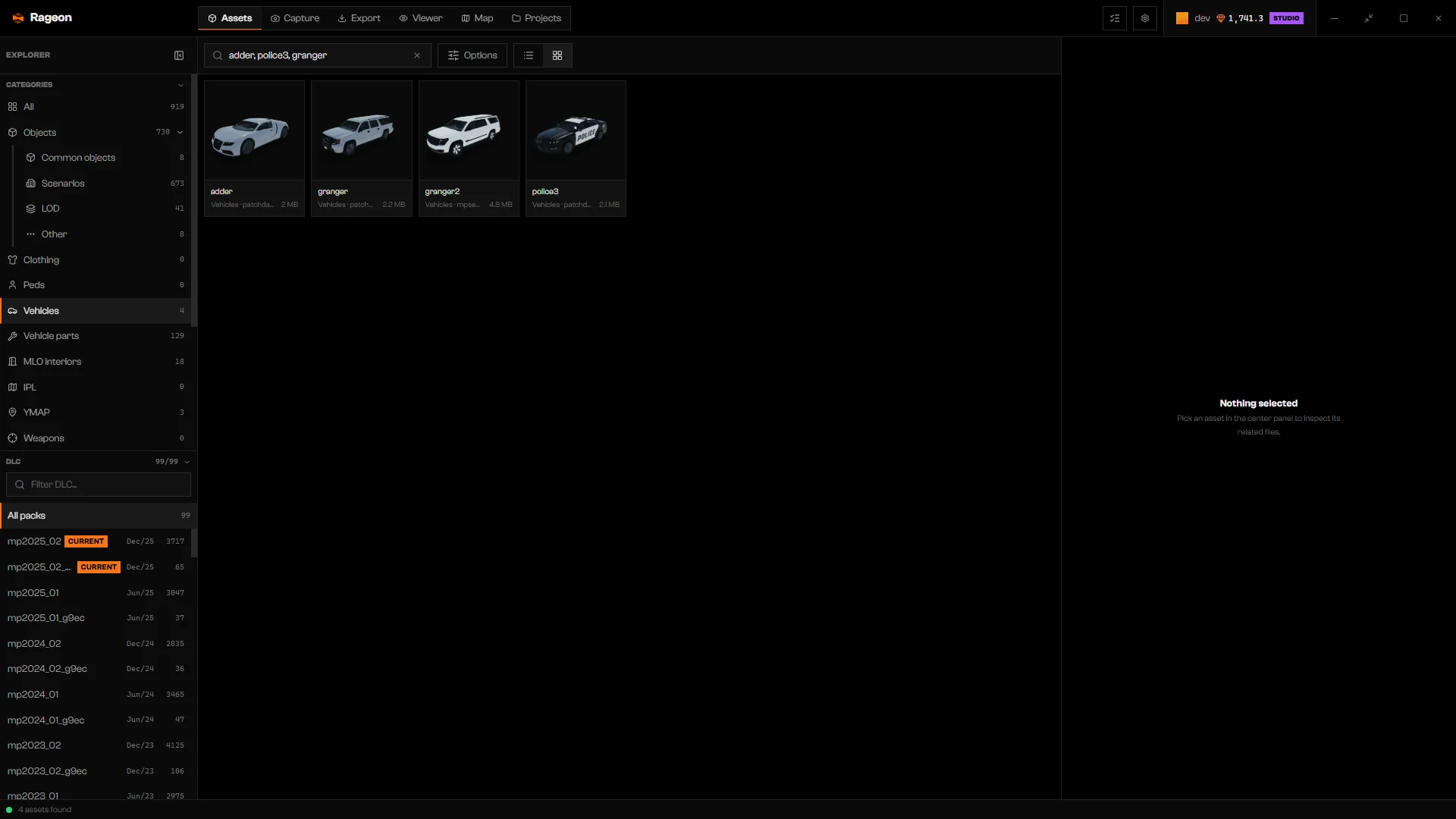
Task: Clear the search field text
Action: point(417,55)
